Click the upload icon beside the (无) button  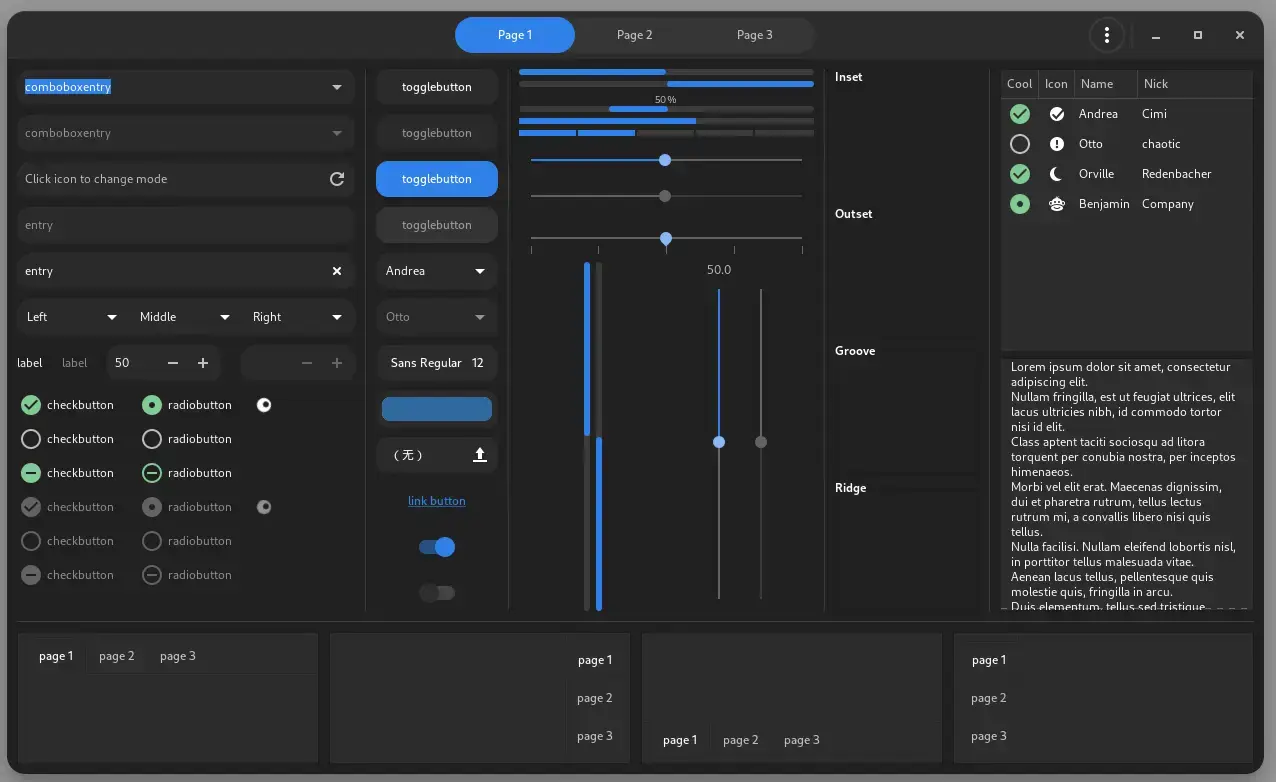click(480, 455)
